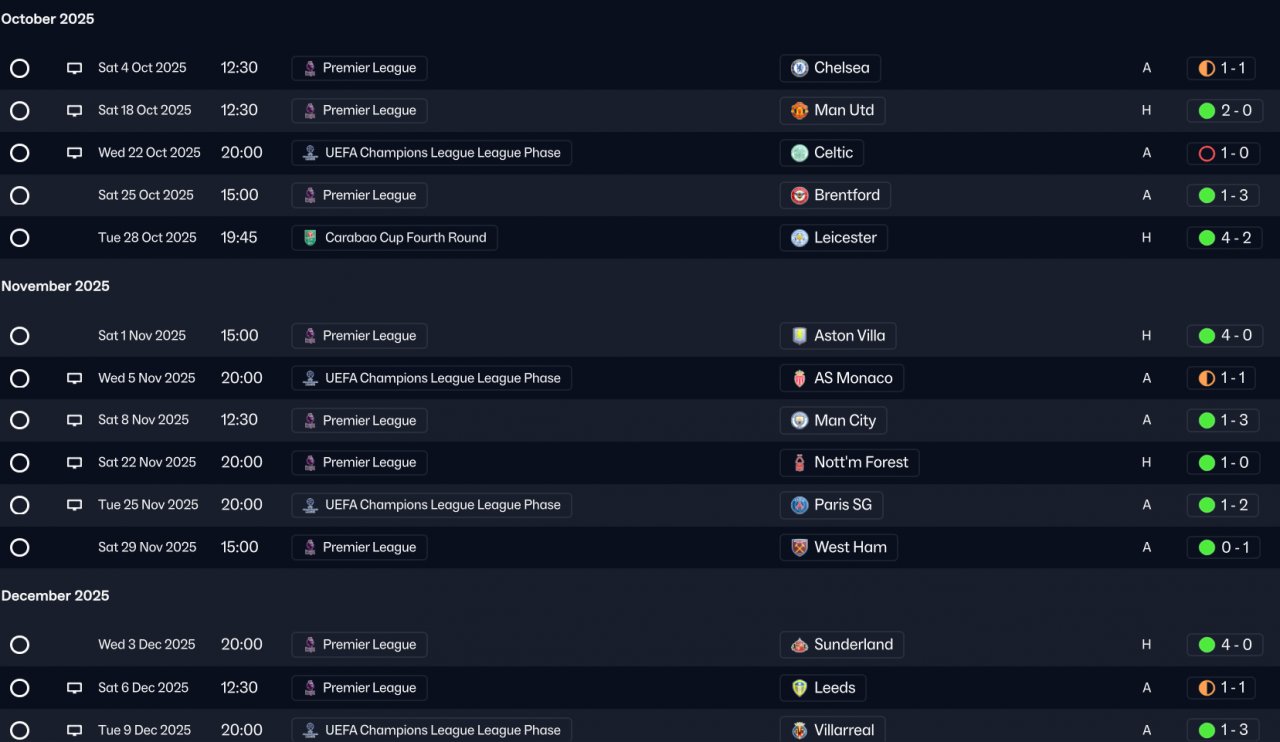The height and width of the screenshot is (742, 1280).
Task: Click the Celtic club badge icon
Action: (800, 153)
